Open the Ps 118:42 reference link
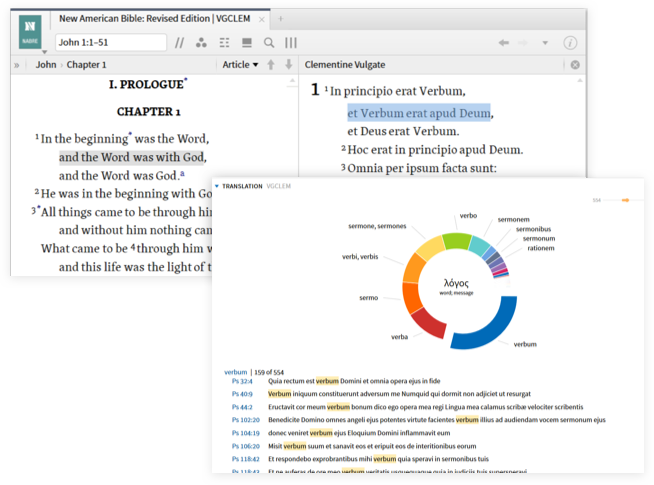 (246, 459)
